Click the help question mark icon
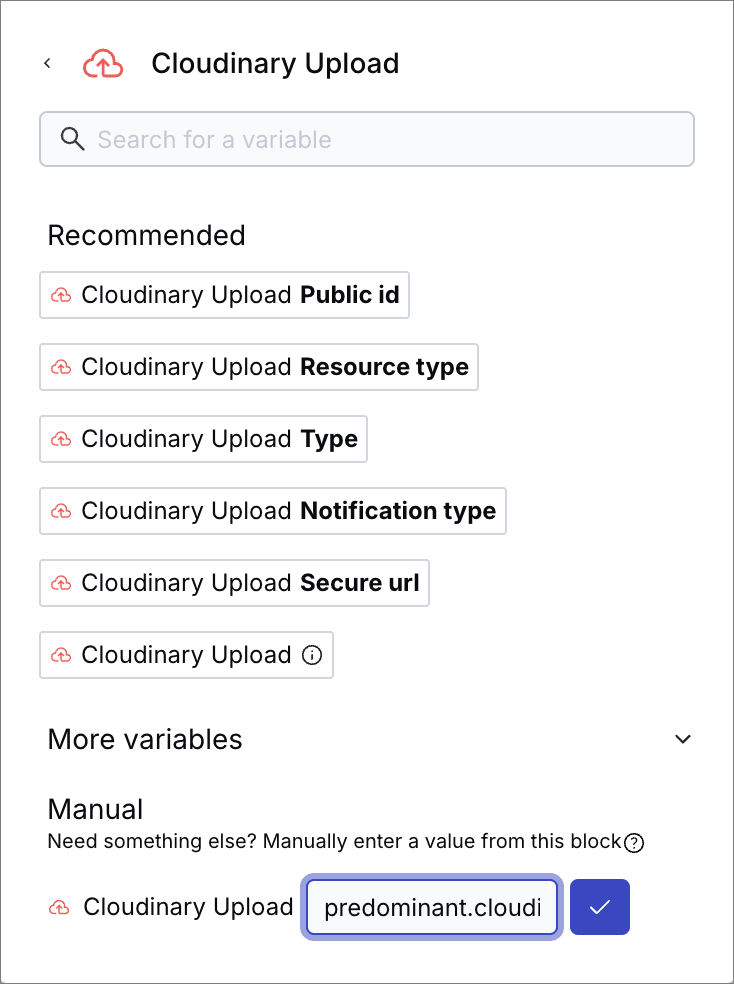734x984 pixels. (x=634, y=843)
